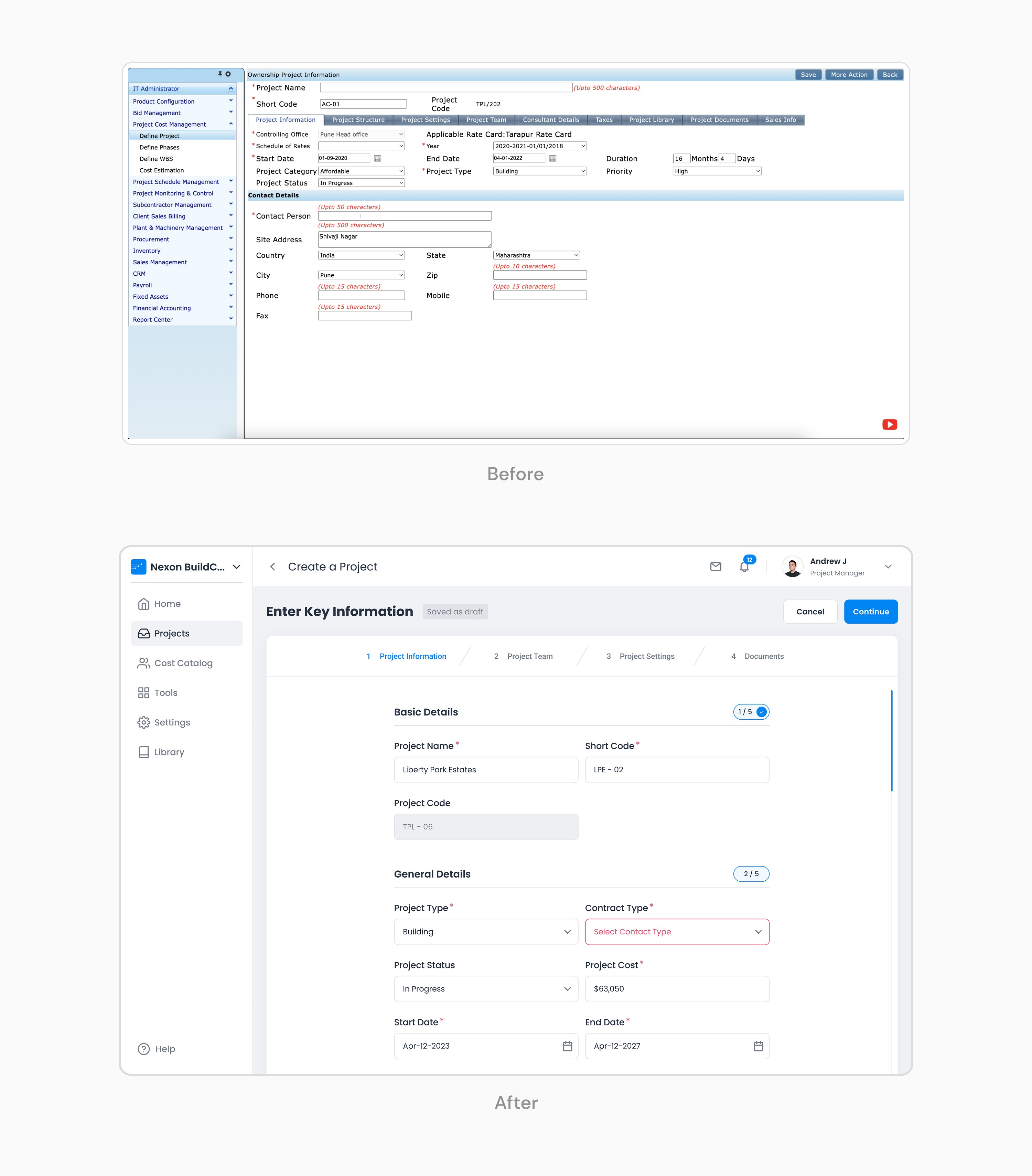Click the Project Cost $63,050 field
1032x1176 pixels.
tap(677, 989)
